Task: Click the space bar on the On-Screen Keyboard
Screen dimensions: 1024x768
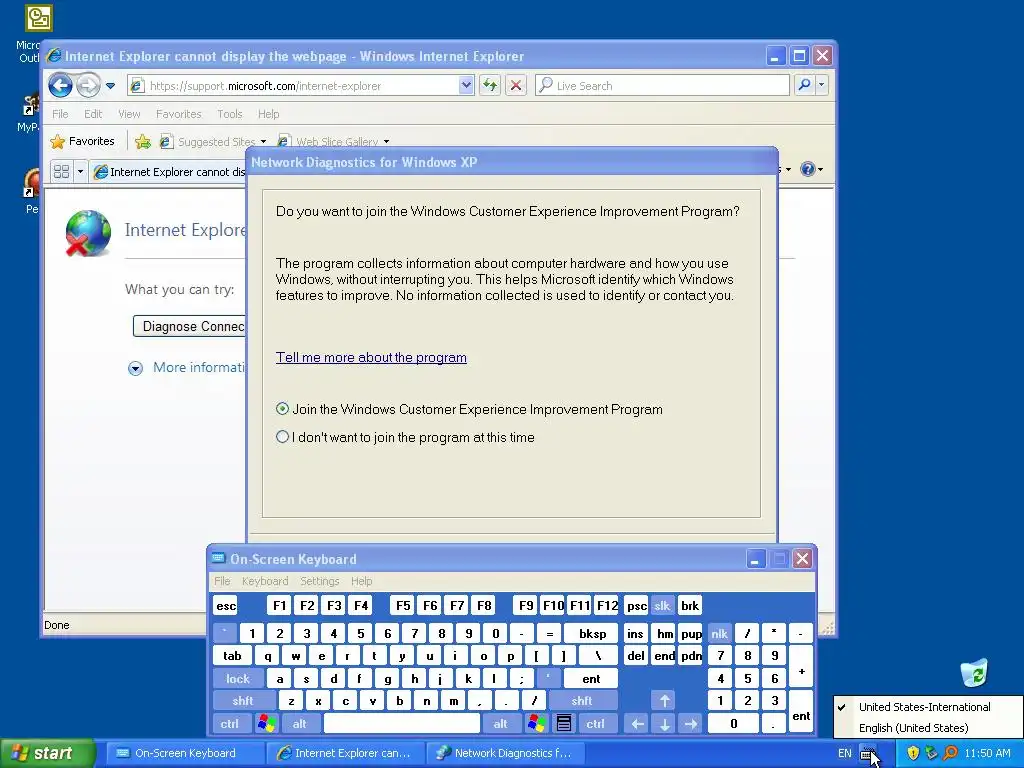Action: [x=402, y=724]
